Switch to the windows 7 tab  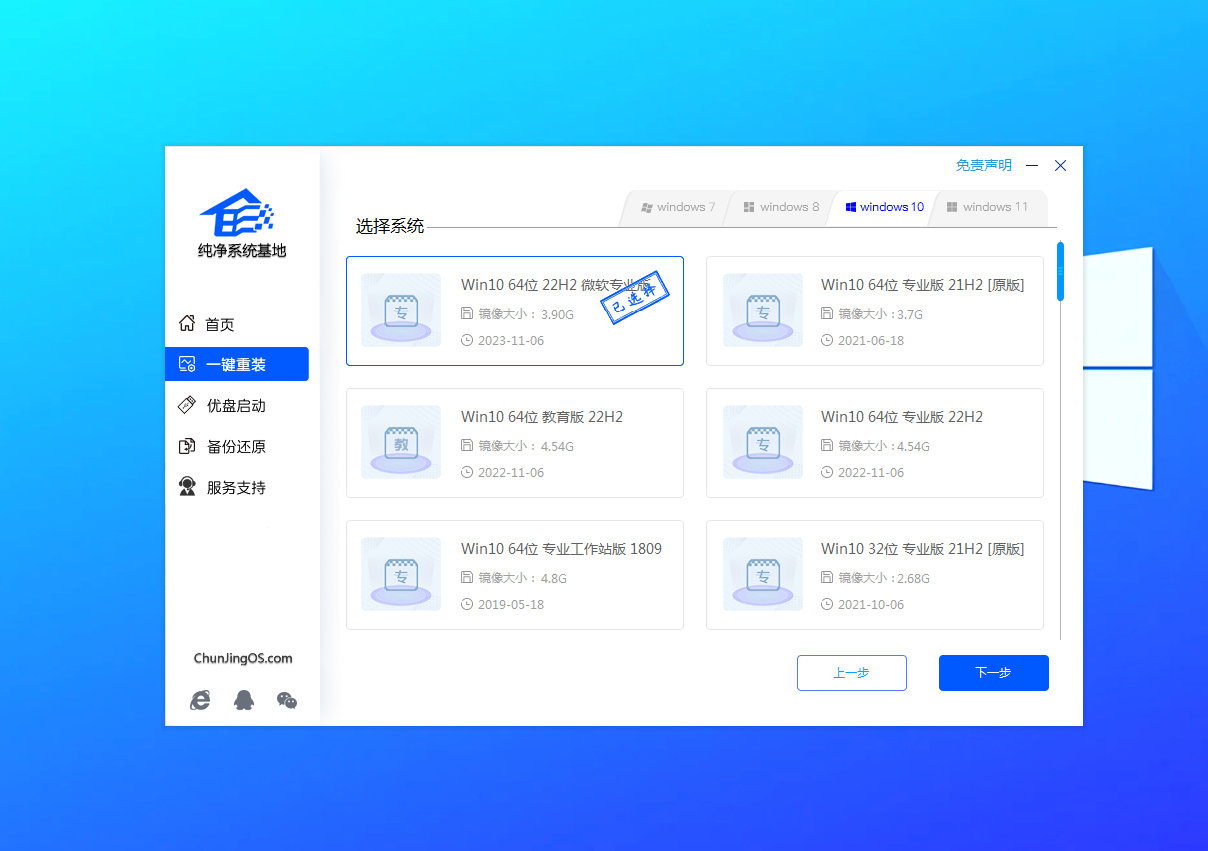click(678, 207)
